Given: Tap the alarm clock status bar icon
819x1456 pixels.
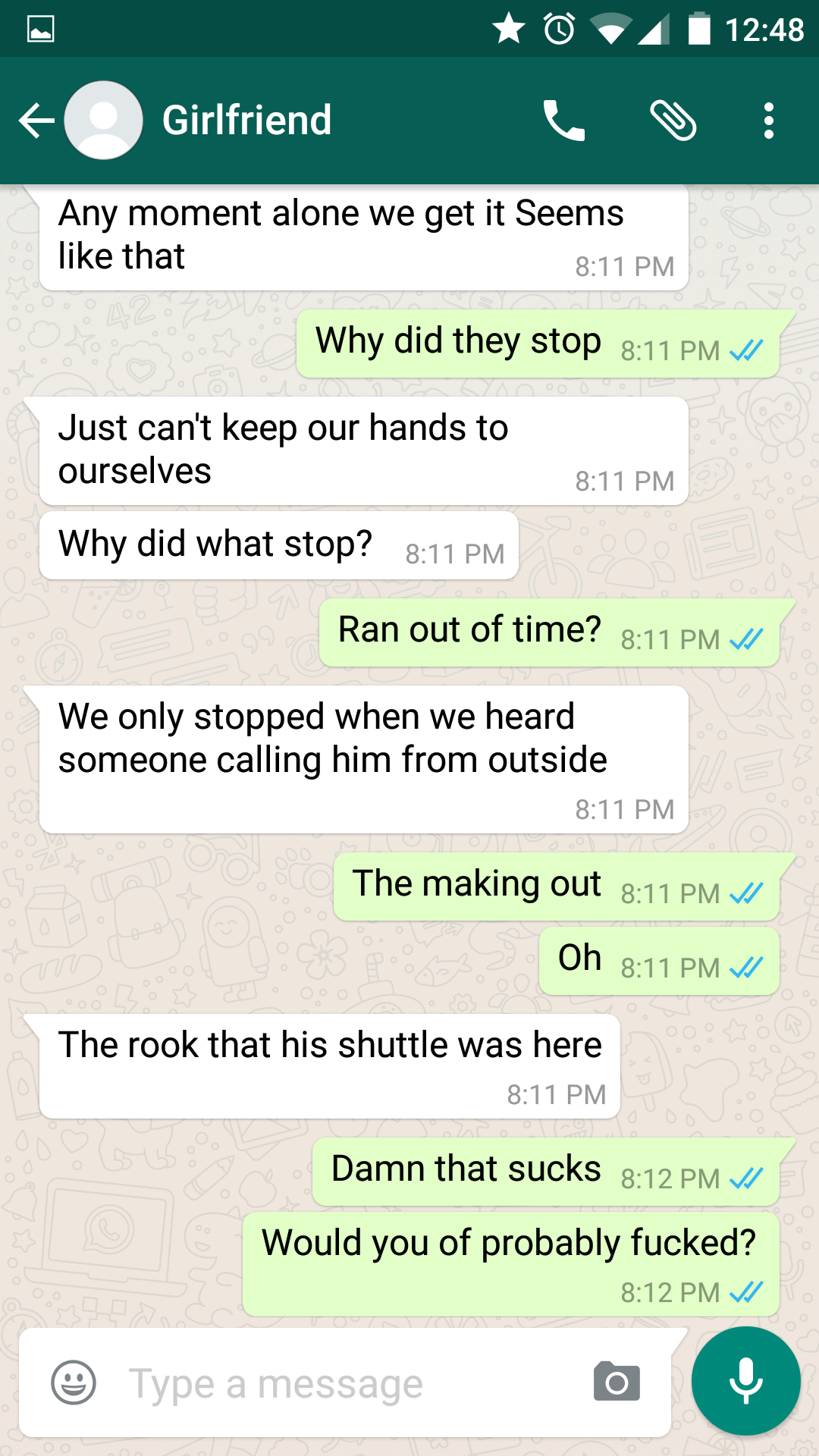Looking at the screenshot, I should 560,30.
